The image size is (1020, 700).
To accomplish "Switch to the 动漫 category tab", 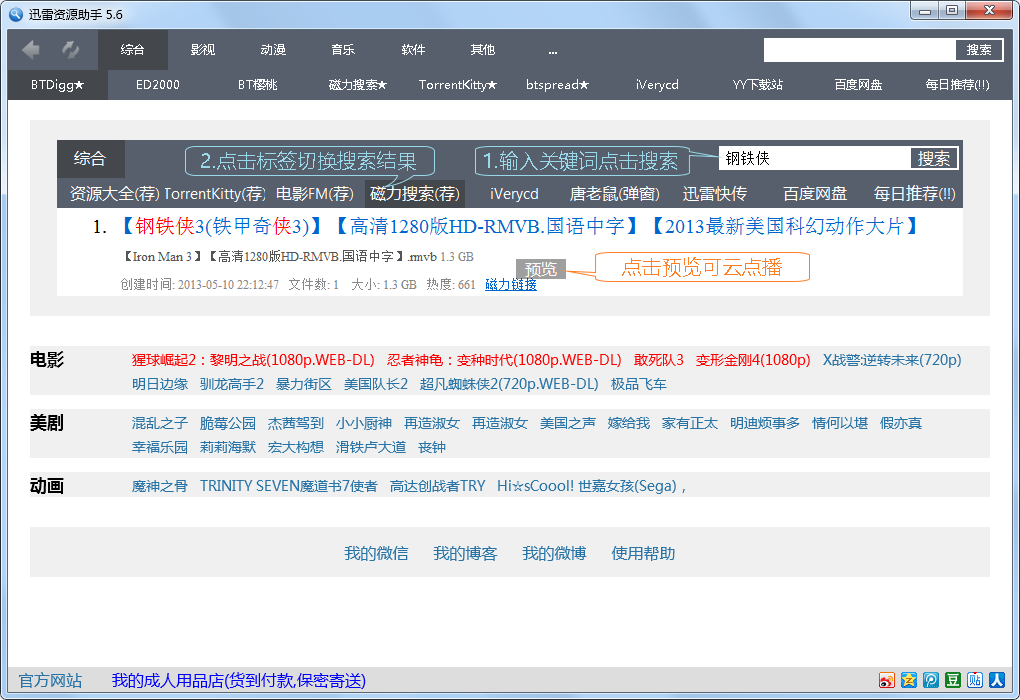I will 273,49.
